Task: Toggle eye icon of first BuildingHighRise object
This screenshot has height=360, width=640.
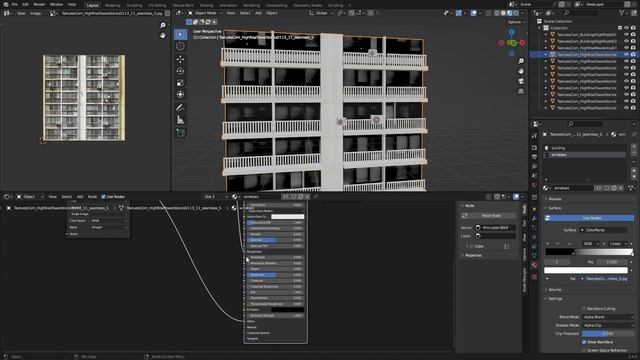Action: [x=626, y=35]
